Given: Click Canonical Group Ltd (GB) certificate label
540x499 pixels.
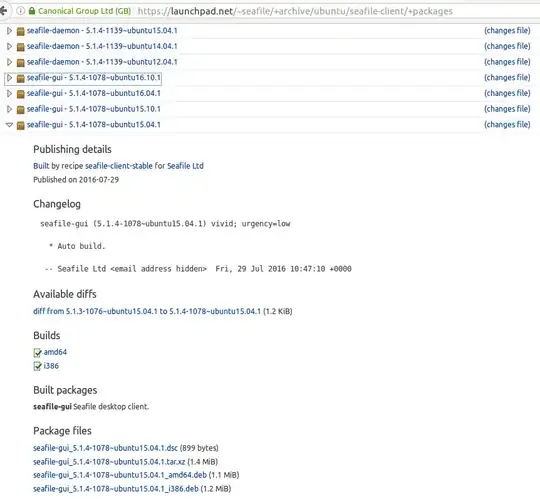Looking at the screenshot, I should coord(84,11).
